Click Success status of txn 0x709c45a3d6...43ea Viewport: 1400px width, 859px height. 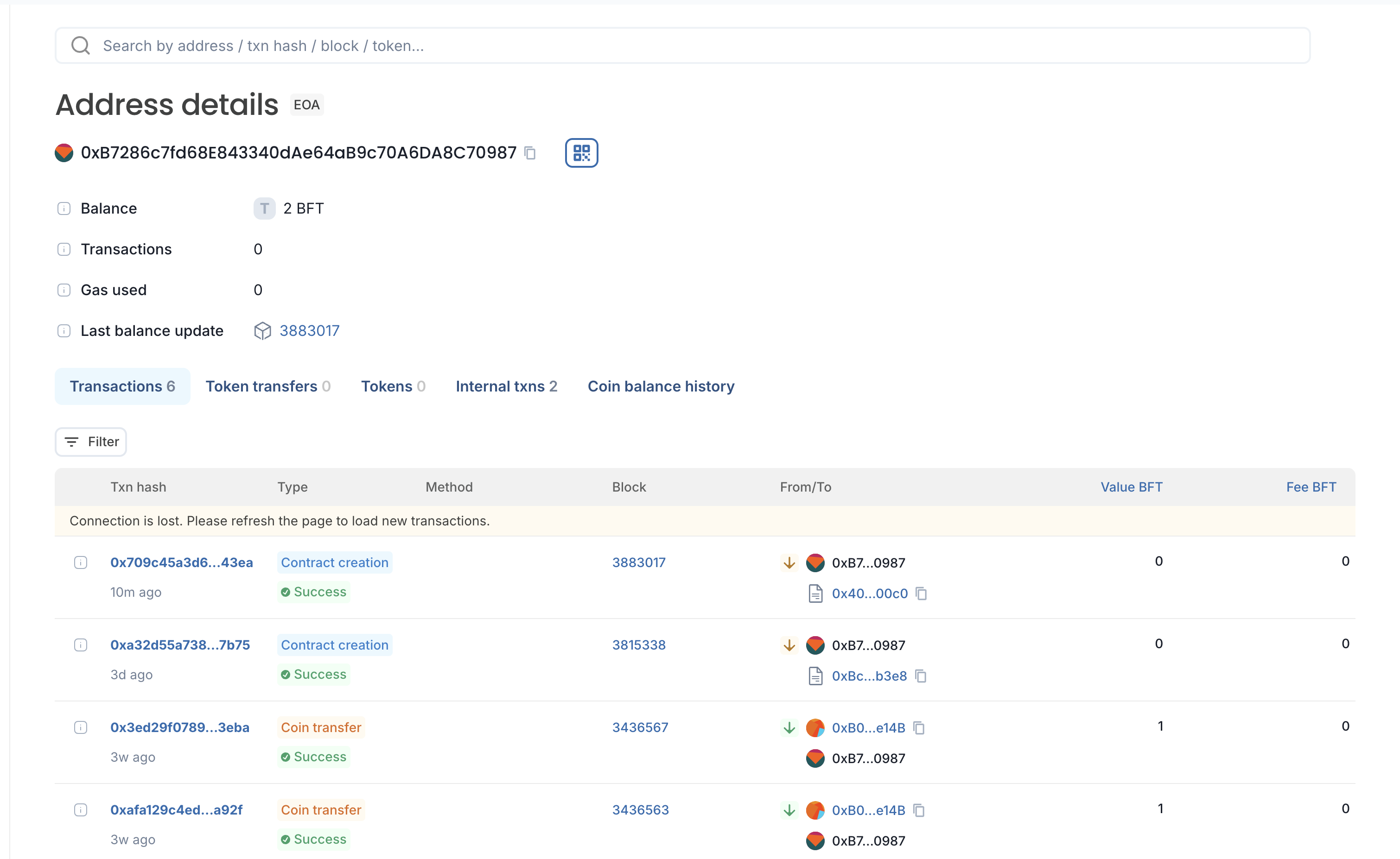[314, 592]
